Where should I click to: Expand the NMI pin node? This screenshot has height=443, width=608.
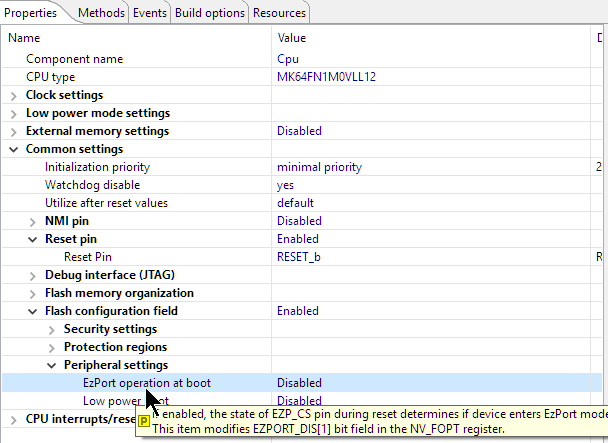pos(33,221)
